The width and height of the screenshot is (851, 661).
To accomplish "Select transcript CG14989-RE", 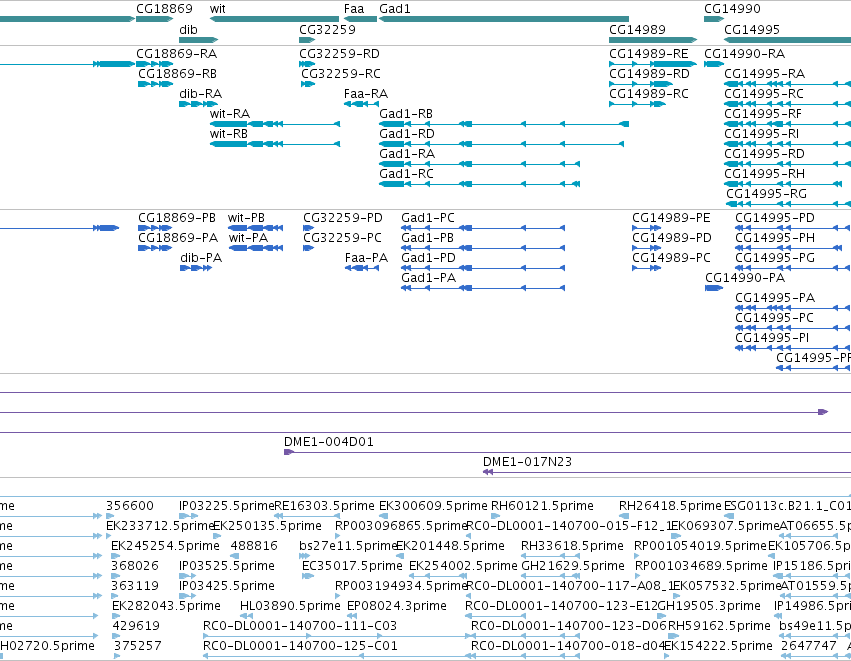I will point(653,64).
